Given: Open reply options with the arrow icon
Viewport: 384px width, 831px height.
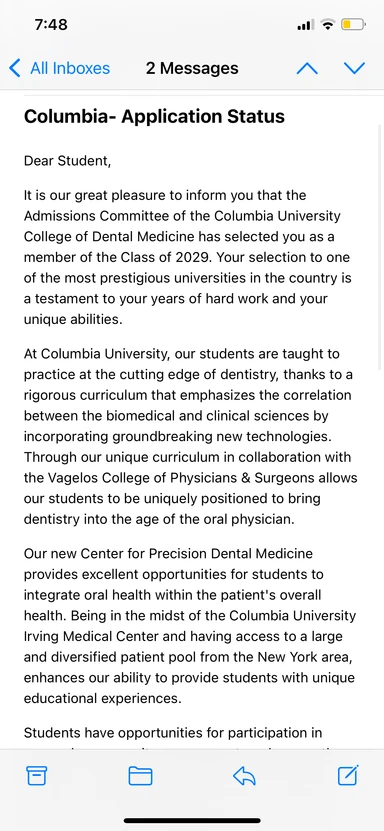Looking at the screenshot, I should pos(244,776).
